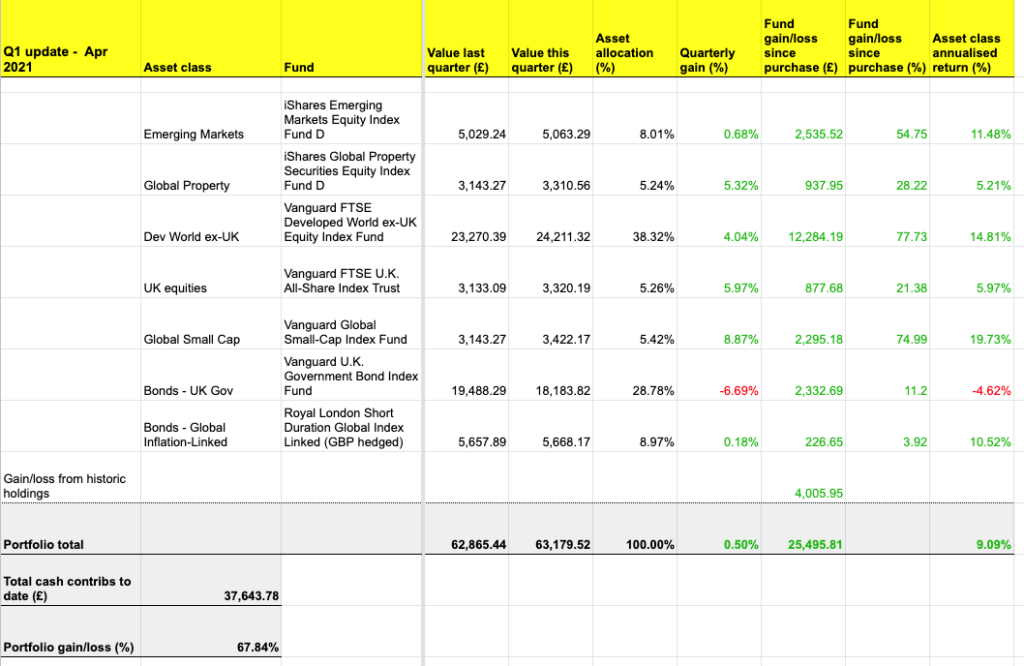Select the 'Bonds - UK Gov' cell
Image resolution: width=1024 pixels, height=666 pixels.
click(211, 375)
